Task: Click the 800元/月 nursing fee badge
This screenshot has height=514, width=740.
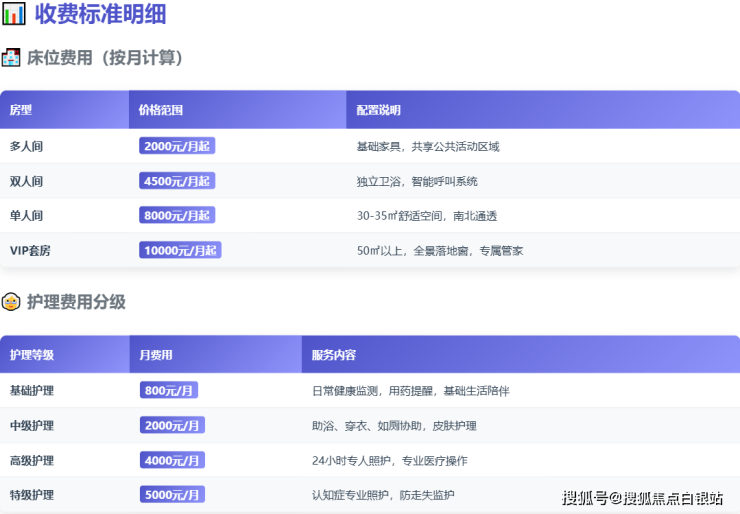Action: point(169,390)
